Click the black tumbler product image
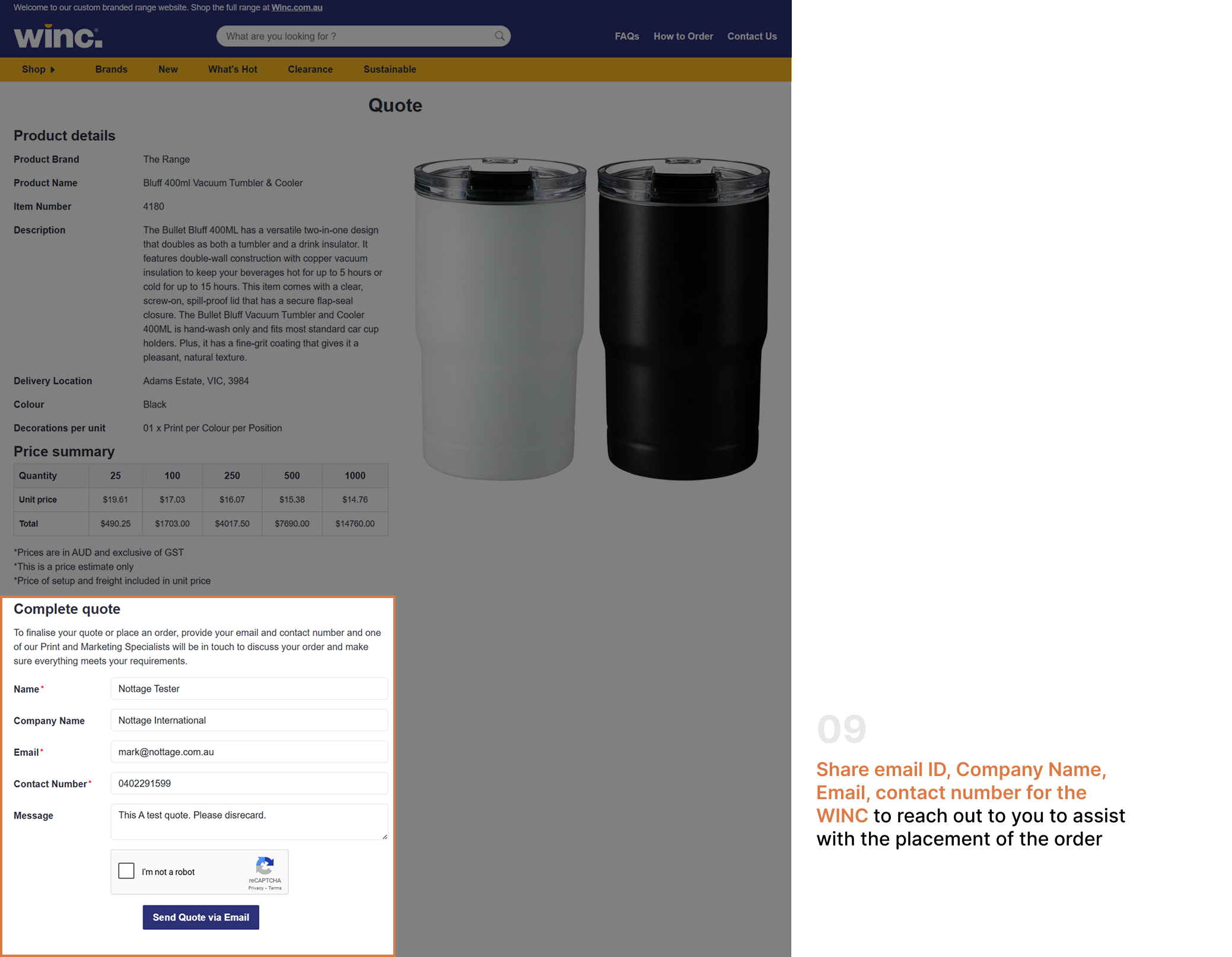Screen dimensions: 1232x957 pos(683,319)
